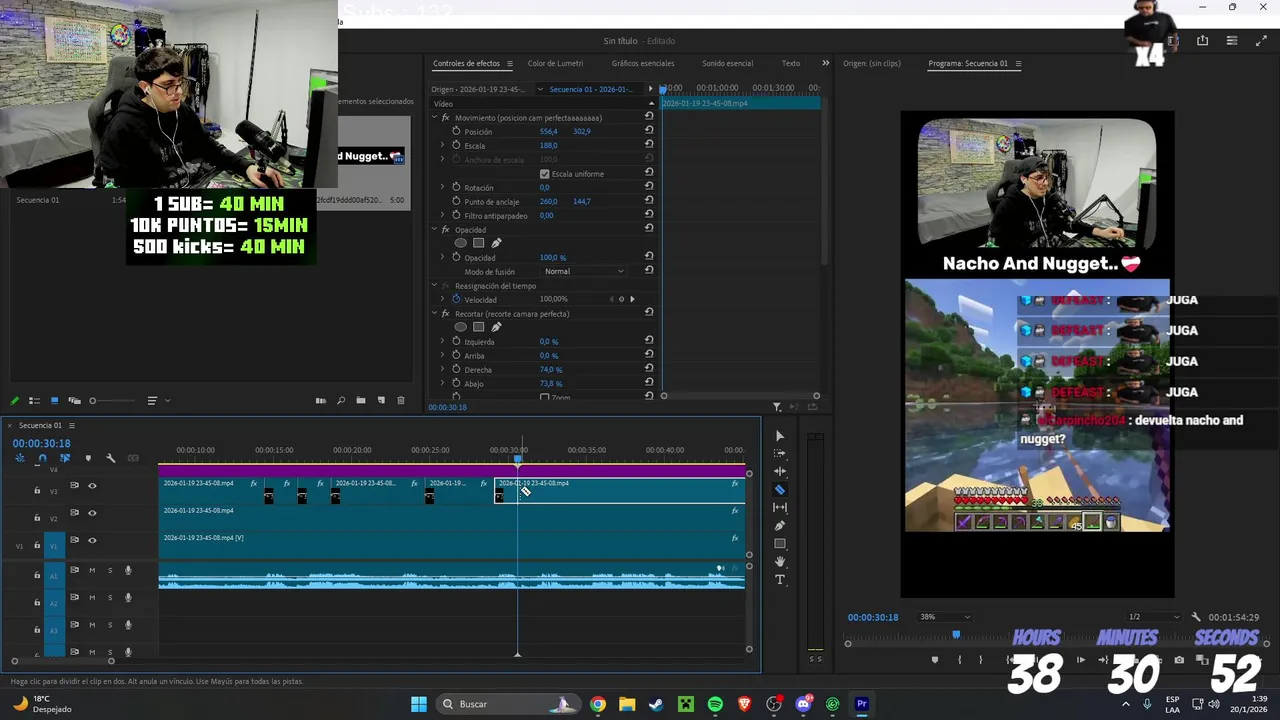
Task: Select the Slip tool
Action: coord(780,508)
